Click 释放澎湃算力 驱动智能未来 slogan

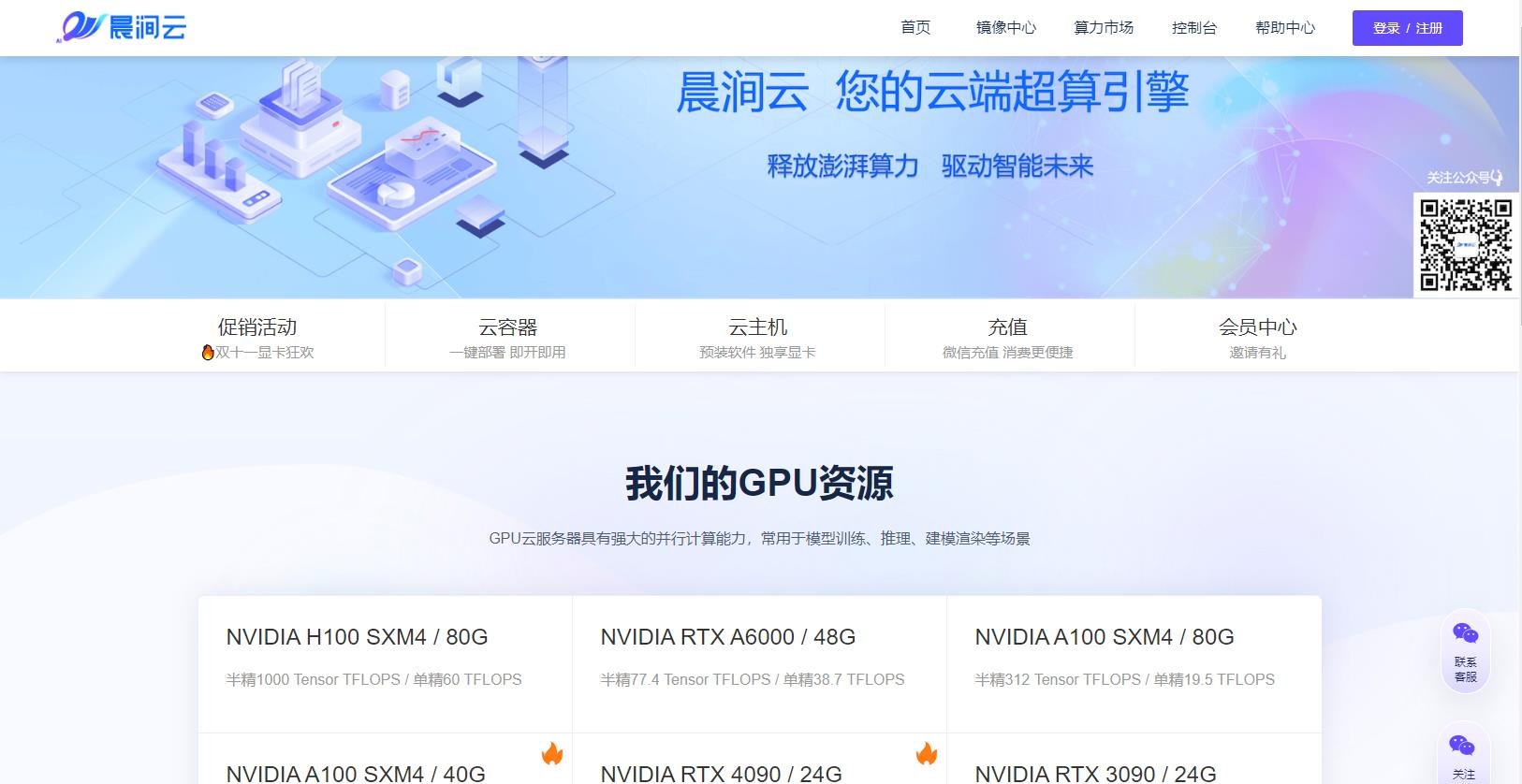(930, 167)
